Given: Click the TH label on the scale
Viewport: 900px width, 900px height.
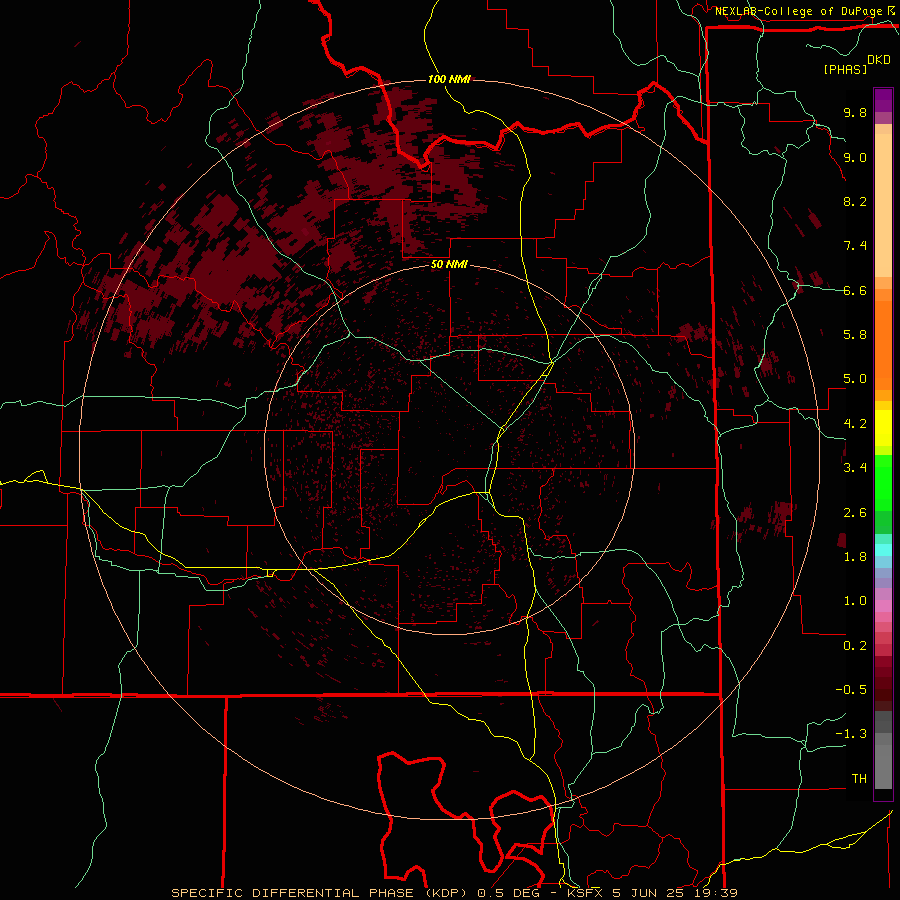Looking at the screenshot, I should [859, 779].
